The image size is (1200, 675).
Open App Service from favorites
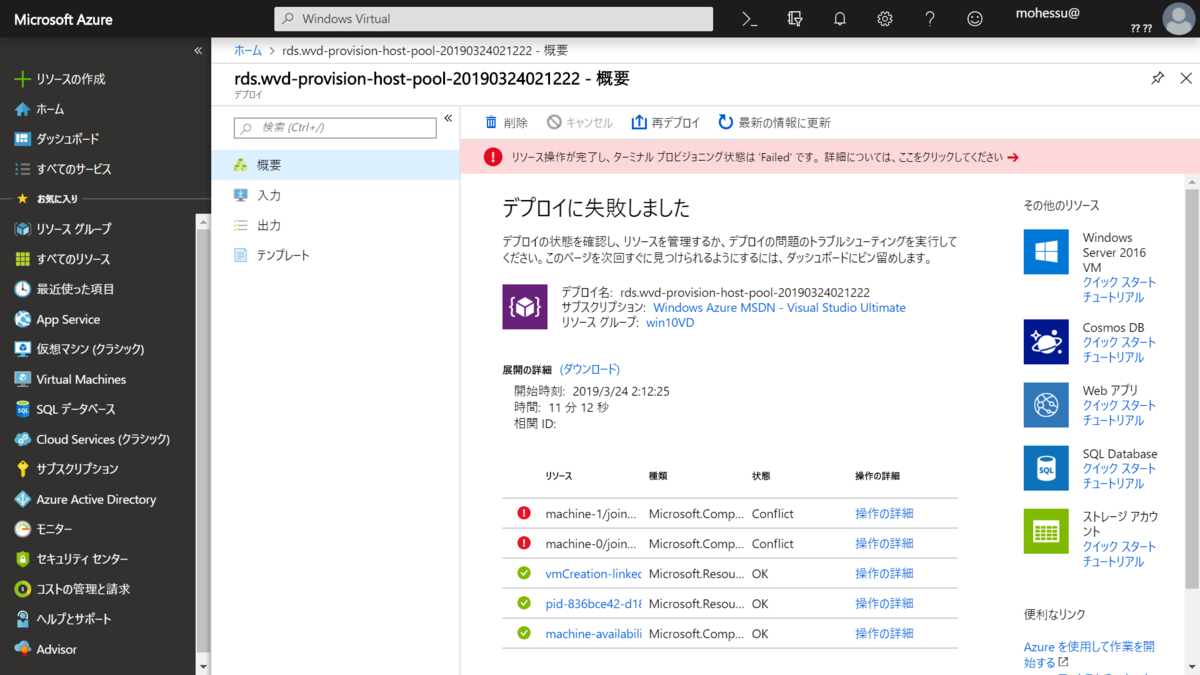tap(68, 319)
